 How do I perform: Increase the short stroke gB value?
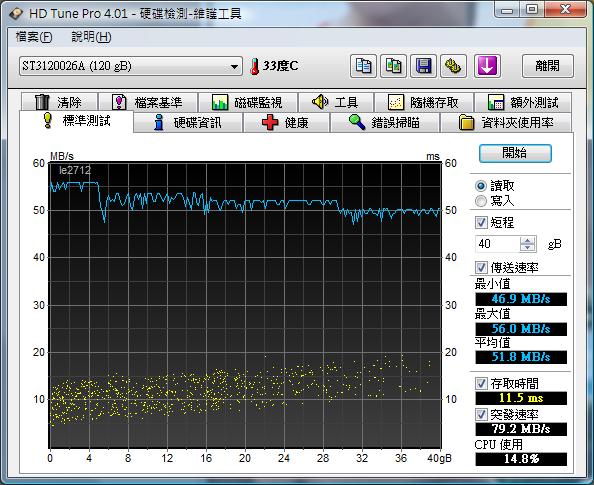pos(527,240)
